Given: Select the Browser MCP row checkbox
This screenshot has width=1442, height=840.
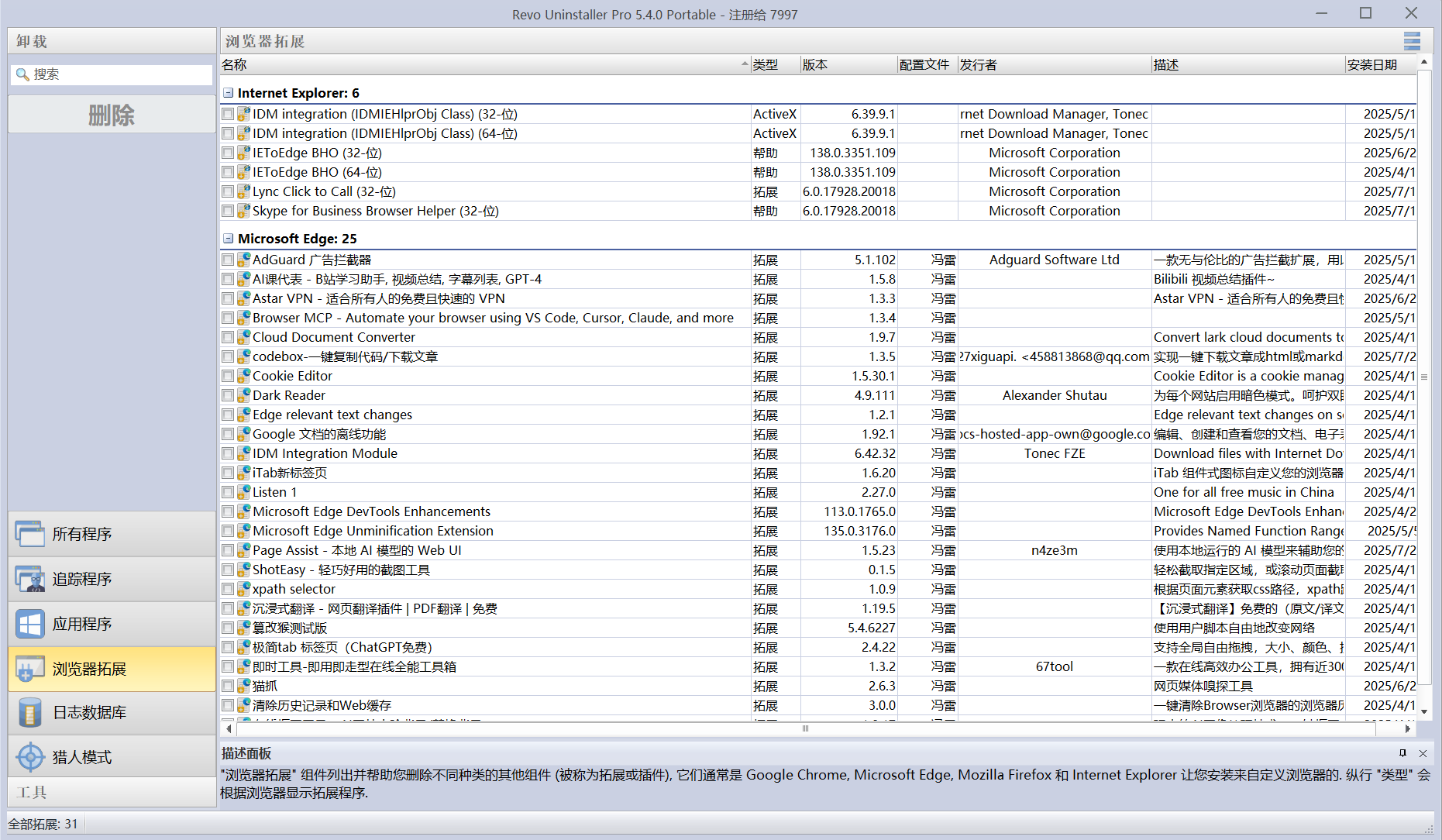Looking at the screenshot, I should coord(228,318).
